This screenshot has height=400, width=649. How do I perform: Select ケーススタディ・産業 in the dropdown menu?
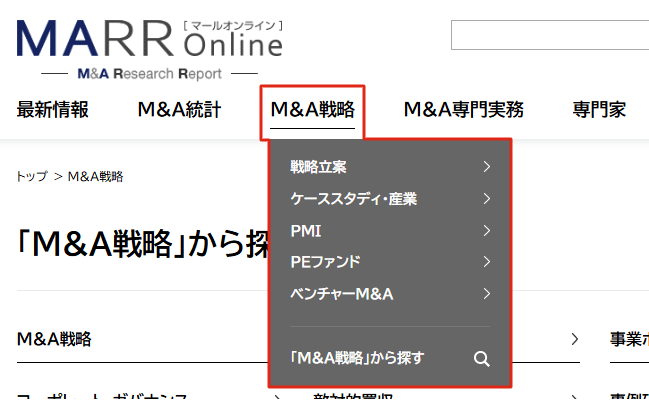(353, 199)
